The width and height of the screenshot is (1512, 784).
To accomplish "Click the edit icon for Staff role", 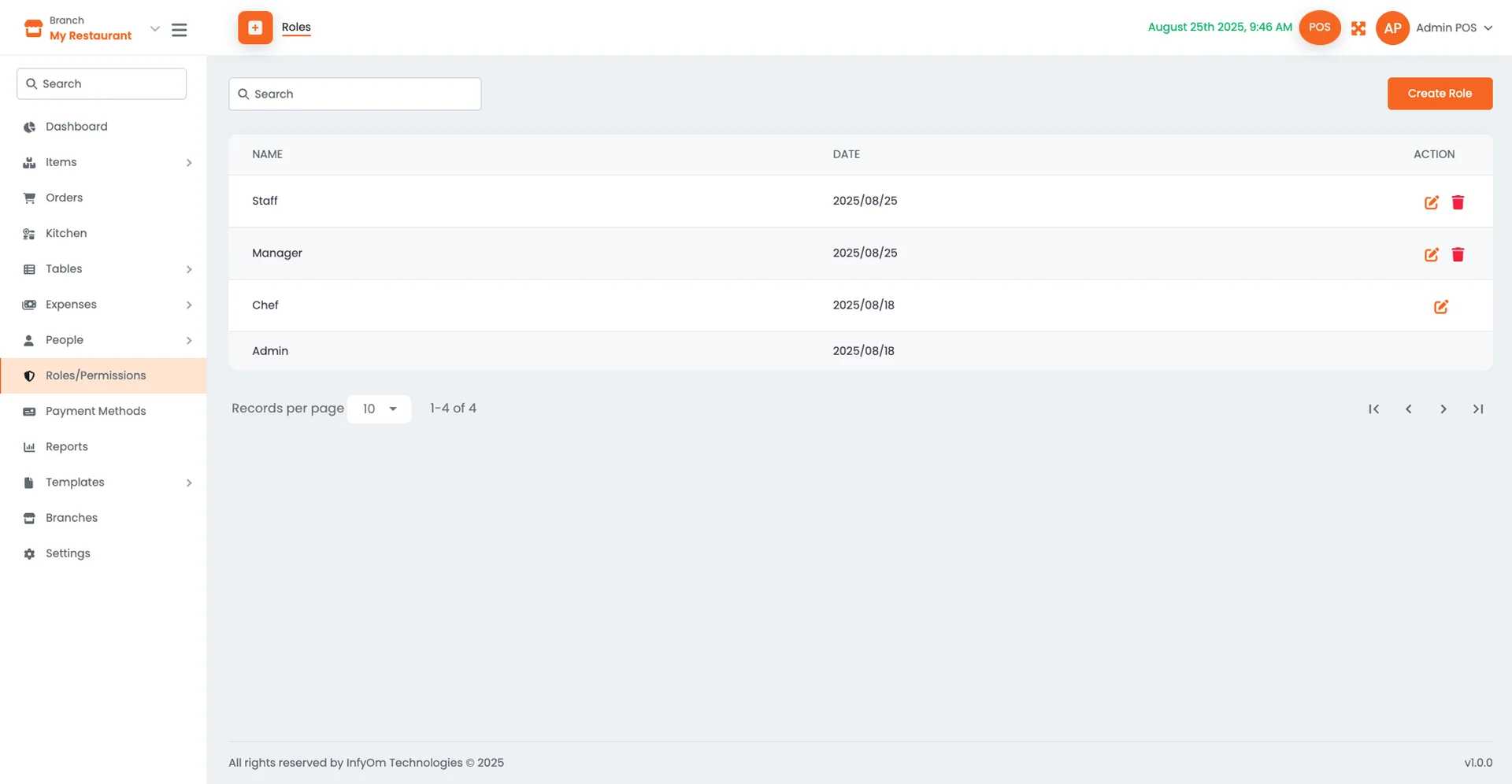I will pos(1431,202).
